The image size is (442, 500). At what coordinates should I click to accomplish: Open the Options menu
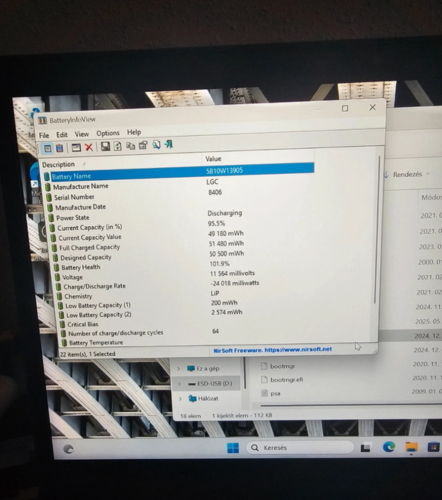pyautogui.click(x=108, y=133)
